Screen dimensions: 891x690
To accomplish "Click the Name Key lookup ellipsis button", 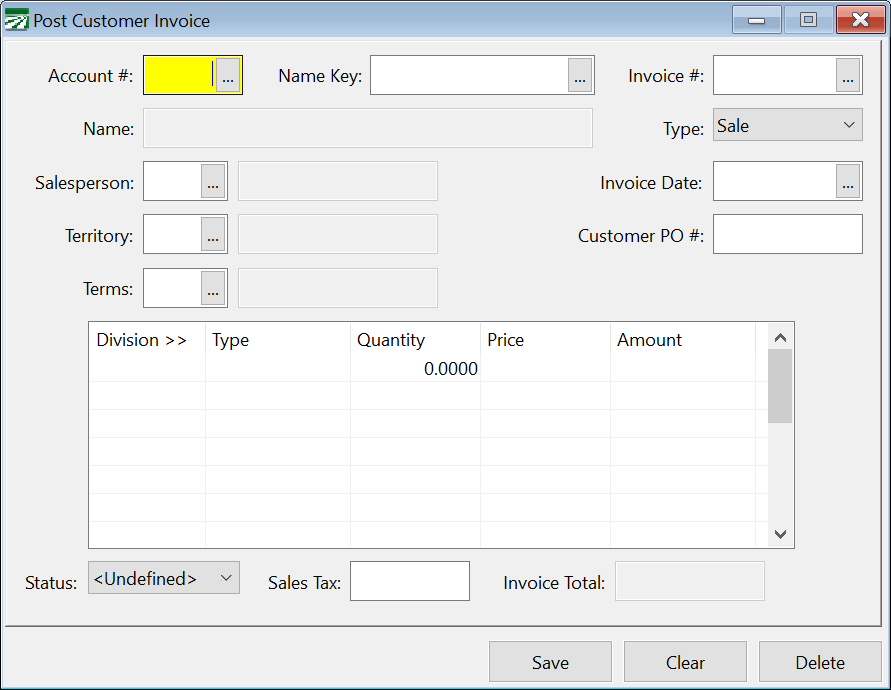I will coord(580,76).
